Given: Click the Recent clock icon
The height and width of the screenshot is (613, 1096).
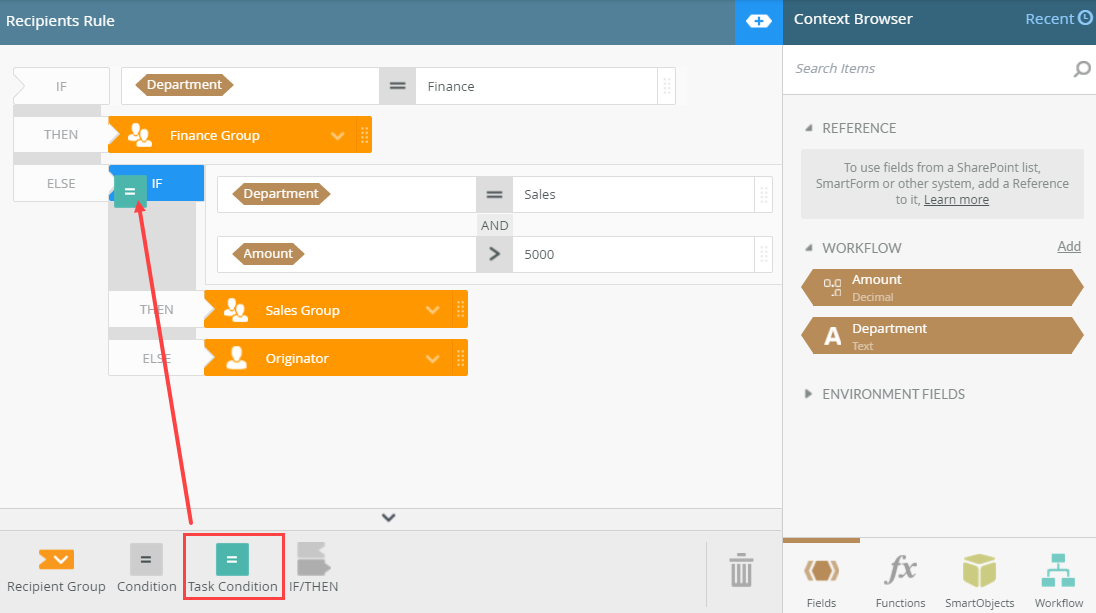Looking at the screenshot, I should pyautogui.click(x=1084, y=19).
